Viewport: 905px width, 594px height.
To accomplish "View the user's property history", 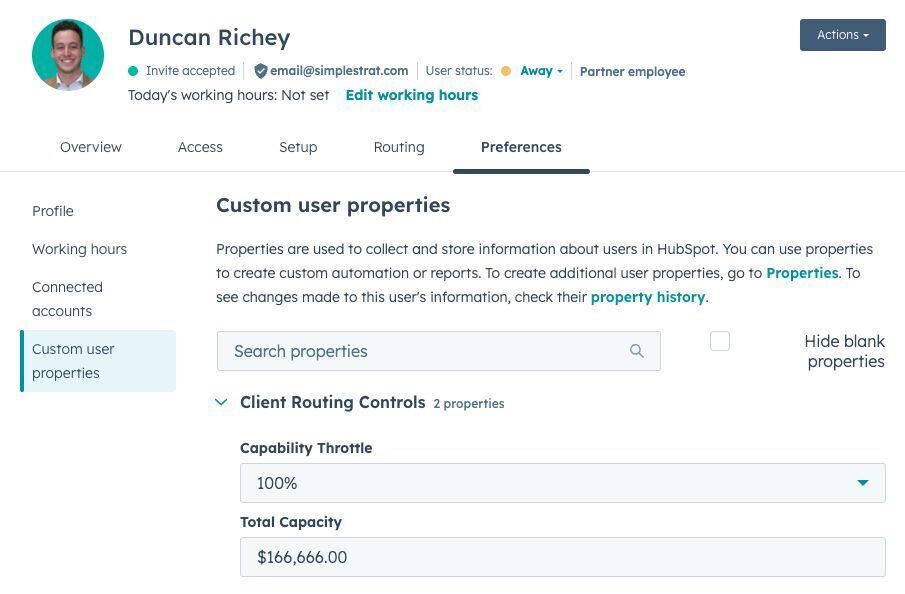I will click(x=647, y=297).
